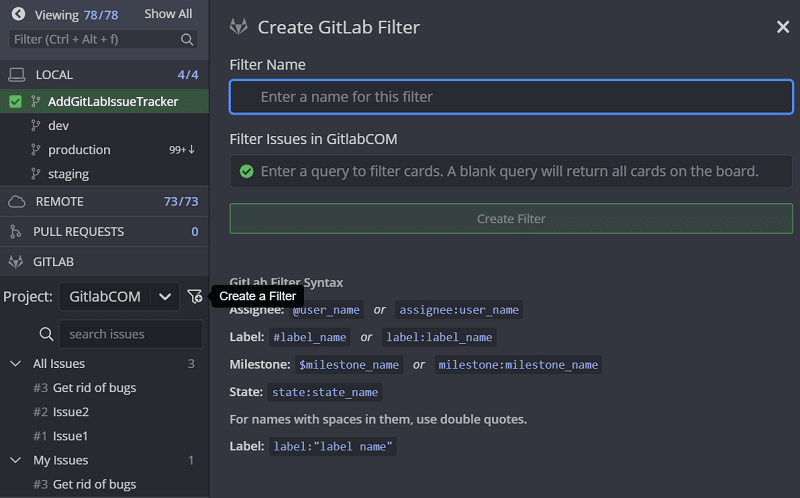Viewport: 800px width, 498px height.
Task: Collapse the My Issues group
Action: click(x=15, y=461)
